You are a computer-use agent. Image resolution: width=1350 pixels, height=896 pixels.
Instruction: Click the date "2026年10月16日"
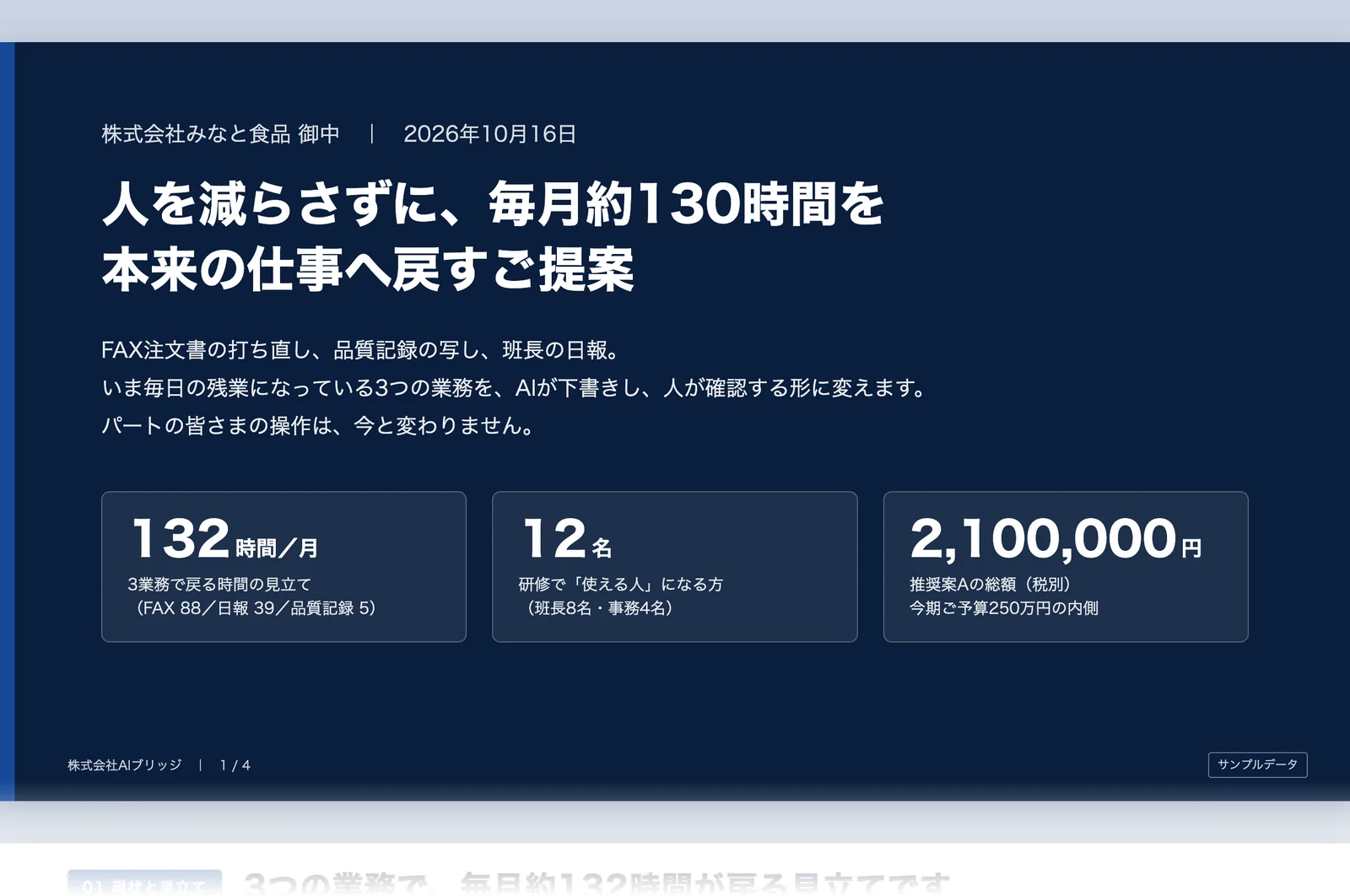coord(490,134)
